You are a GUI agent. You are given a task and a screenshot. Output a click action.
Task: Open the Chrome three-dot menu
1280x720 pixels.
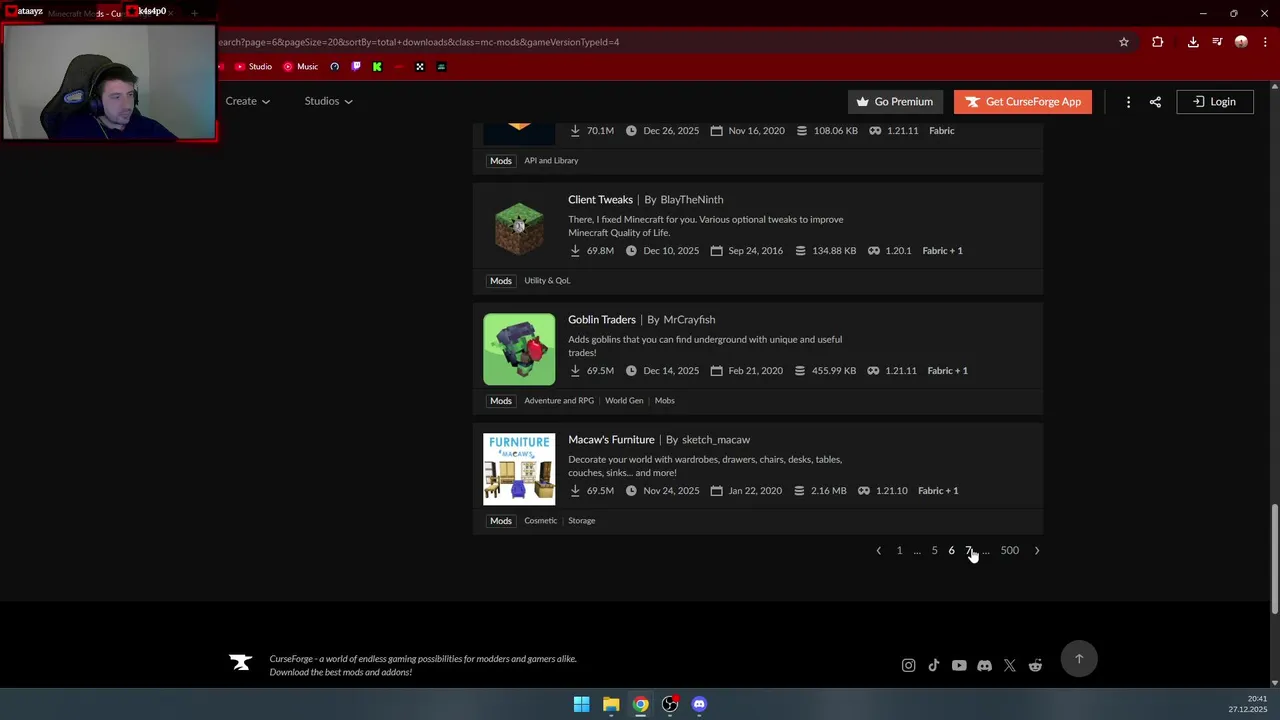point(1265,42)
